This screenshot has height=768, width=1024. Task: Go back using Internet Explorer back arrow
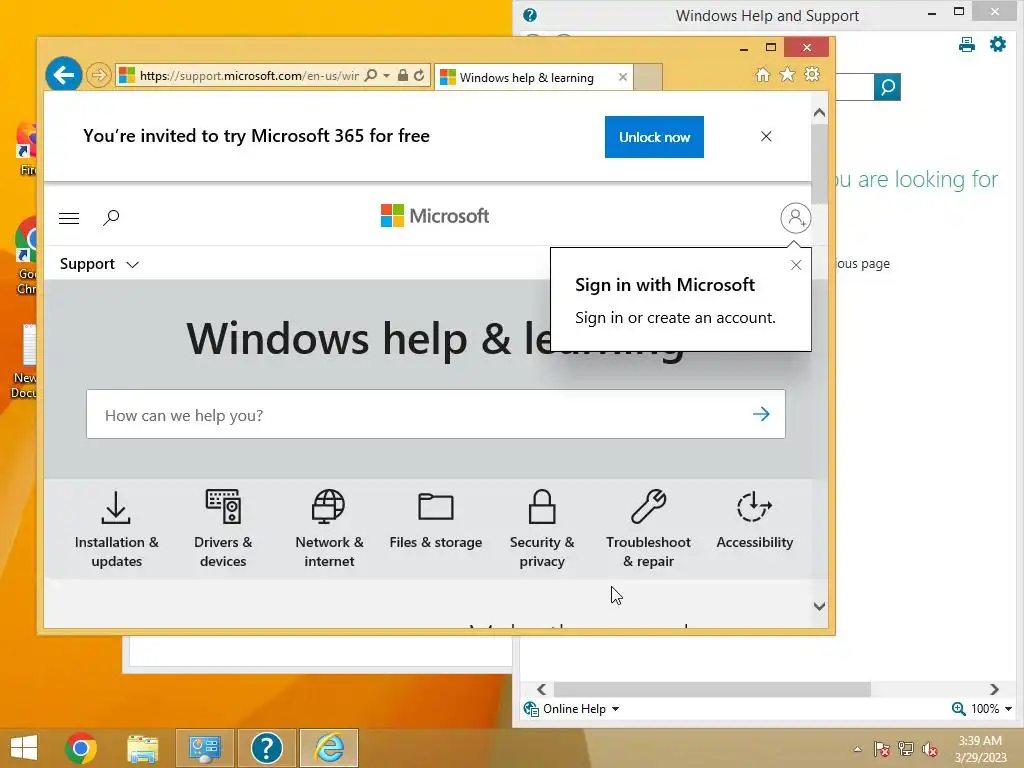tap(64, 75)
